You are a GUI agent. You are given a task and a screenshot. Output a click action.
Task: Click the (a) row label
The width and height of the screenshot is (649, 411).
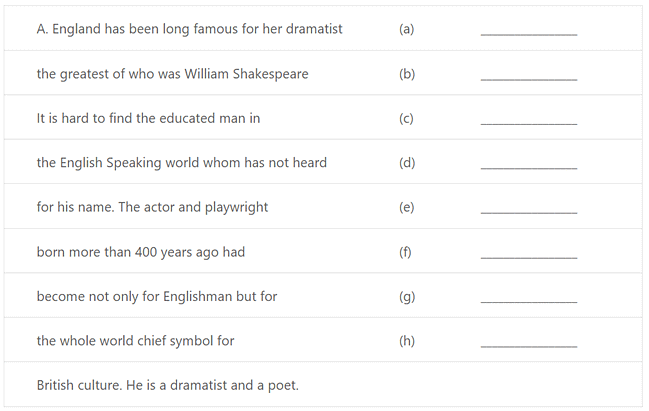[406, 29]
